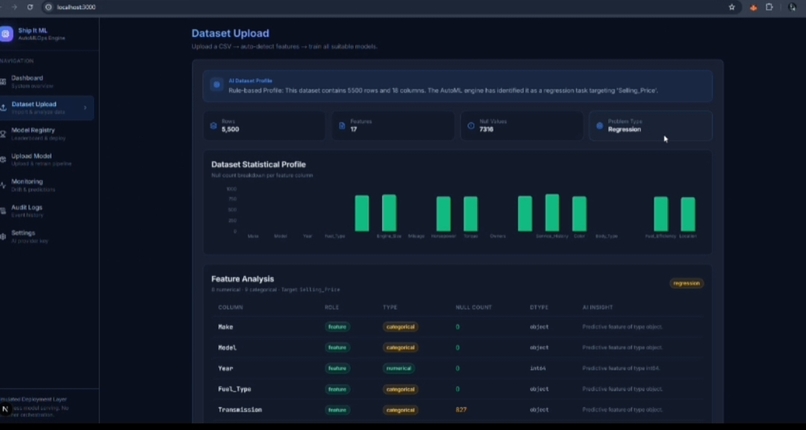
Task: Click the AI INSIGHT column header
Action: point(597,307)
